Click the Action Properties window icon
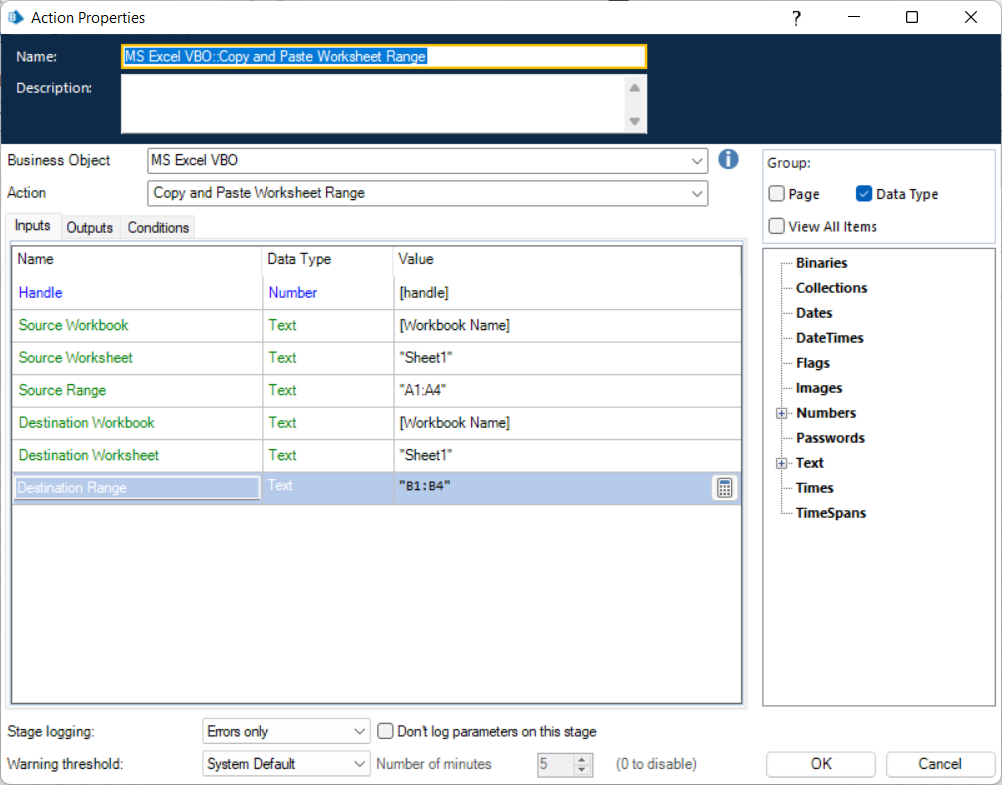The width and height of the screenshot is (1002, 785). [x=16, y=18]
